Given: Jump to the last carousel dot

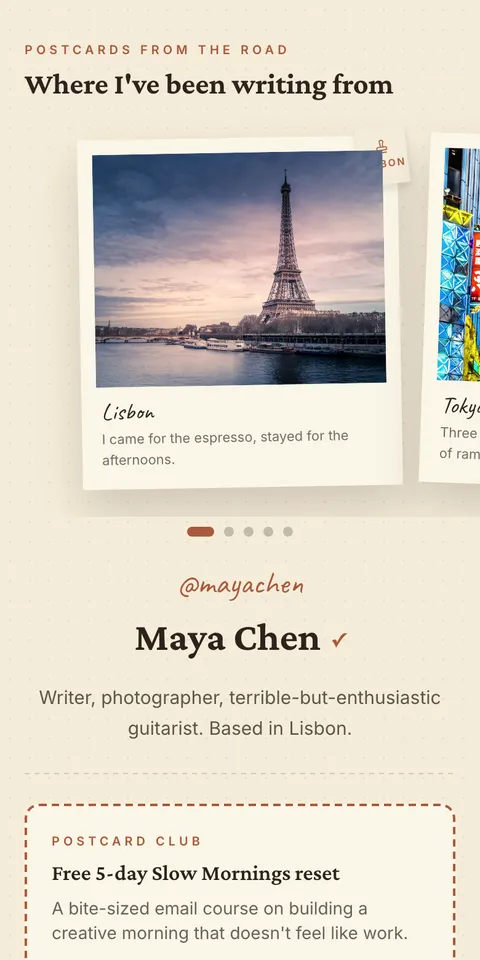Looking at the screenshot, I should pos(288,531).
